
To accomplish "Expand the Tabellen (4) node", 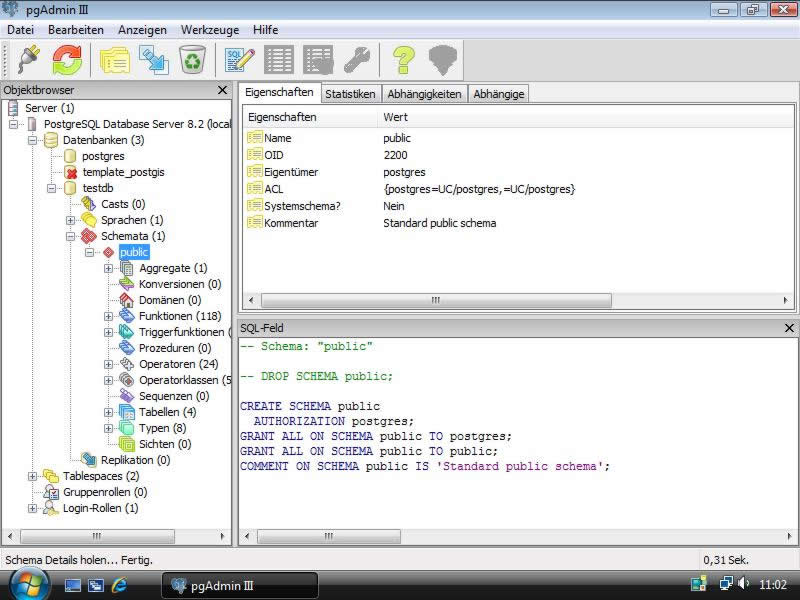I will 108,412.
